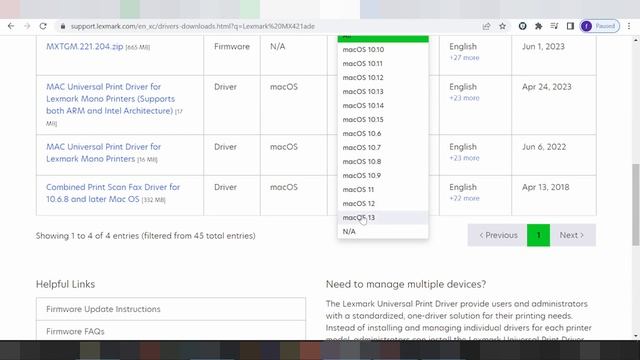Pick macOS 10.13 from the list
The image size is (640, 360).
pyautogui.click(x=383, y=91)
